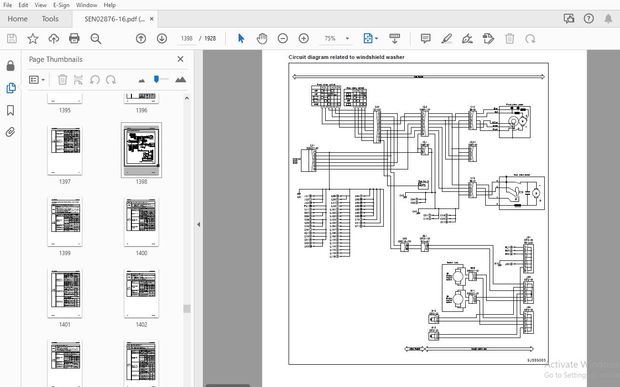620x387 pixels.
Task: Zoom out with the minus icon
Action: click(283, 38)
